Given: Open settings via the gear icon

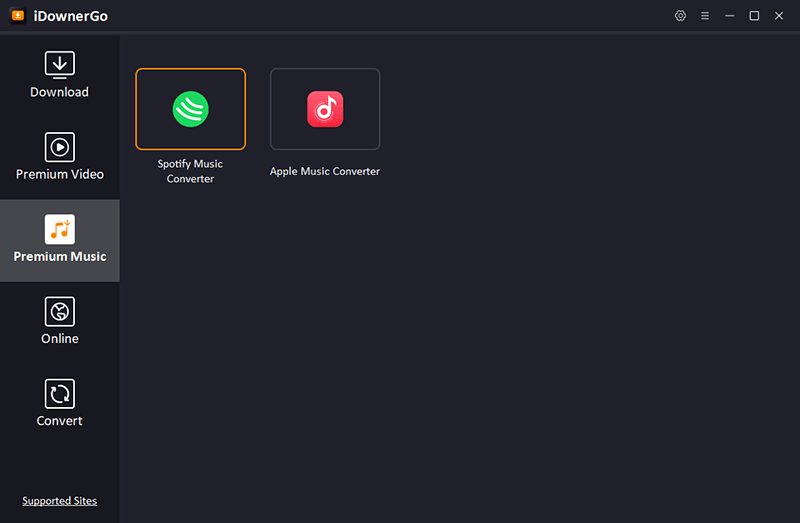Looking at the screenshot, I should (680, 16).
